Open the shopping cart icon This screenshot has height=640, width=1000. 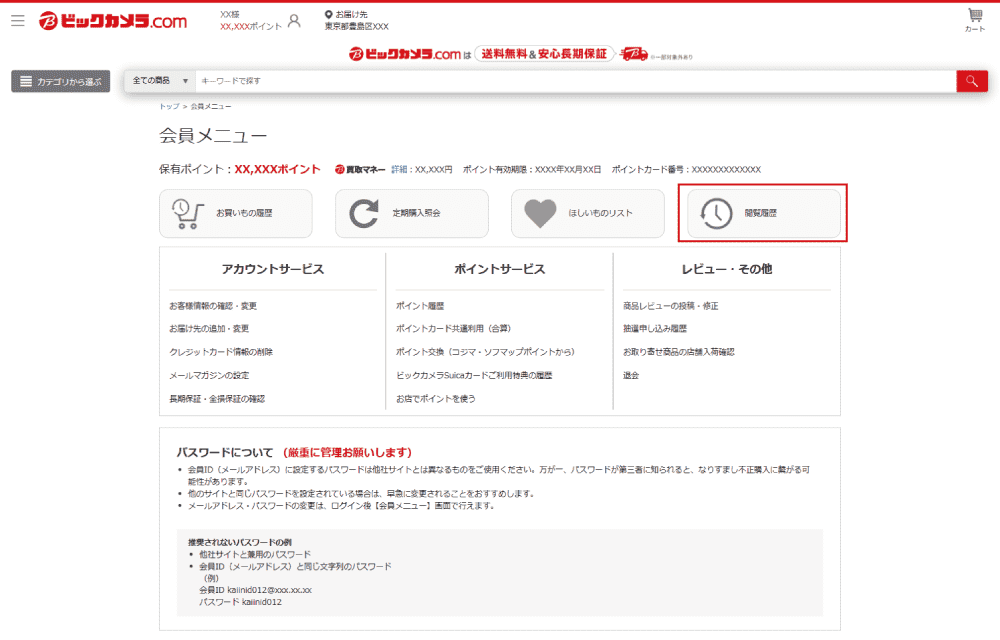pos(974,19)
